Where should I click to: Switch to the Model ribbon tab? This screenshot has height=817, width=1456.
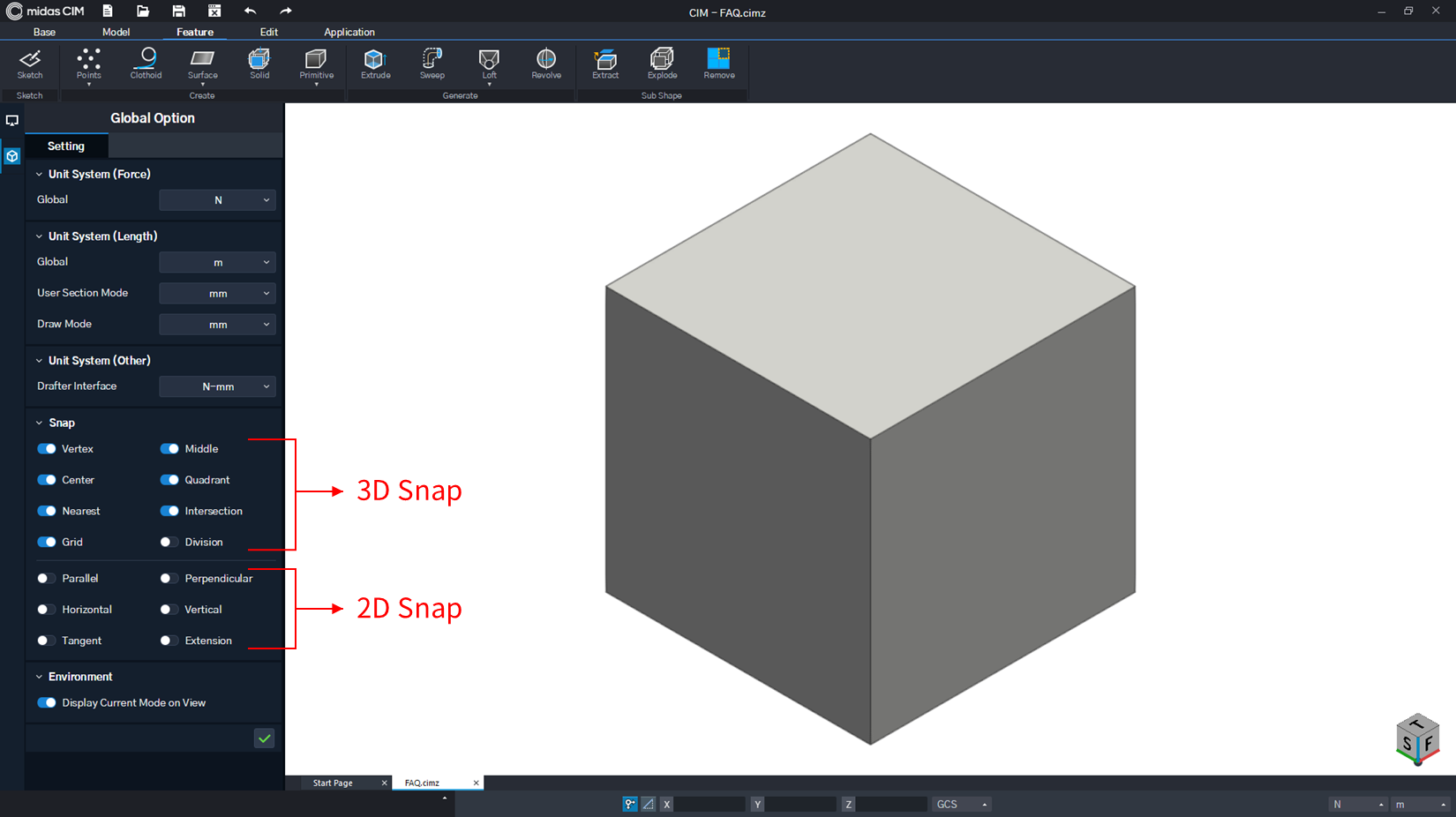click(x=116, y=32)
